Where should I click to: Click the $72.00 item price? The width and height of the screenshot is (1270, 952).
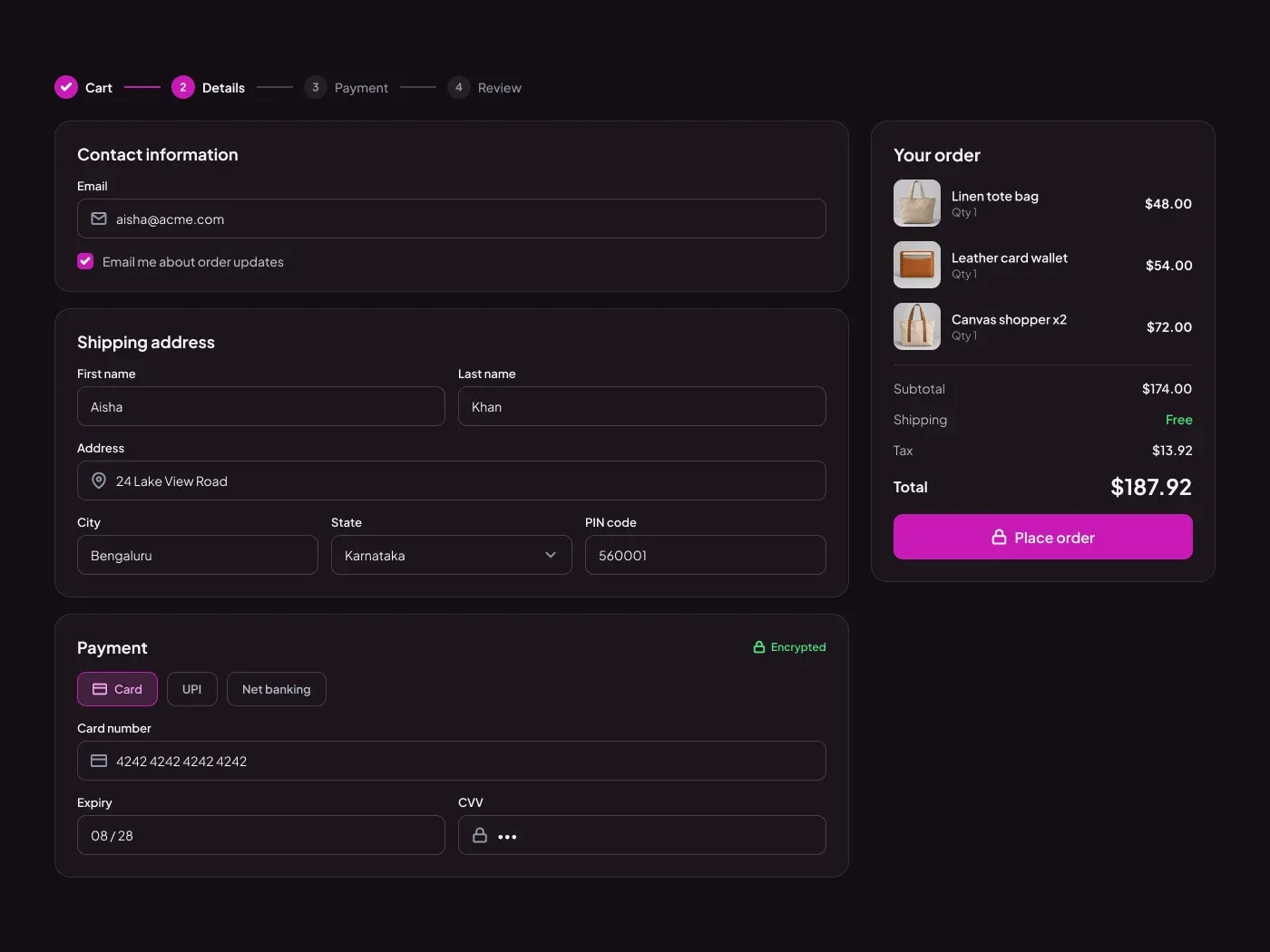(1169, 326)
